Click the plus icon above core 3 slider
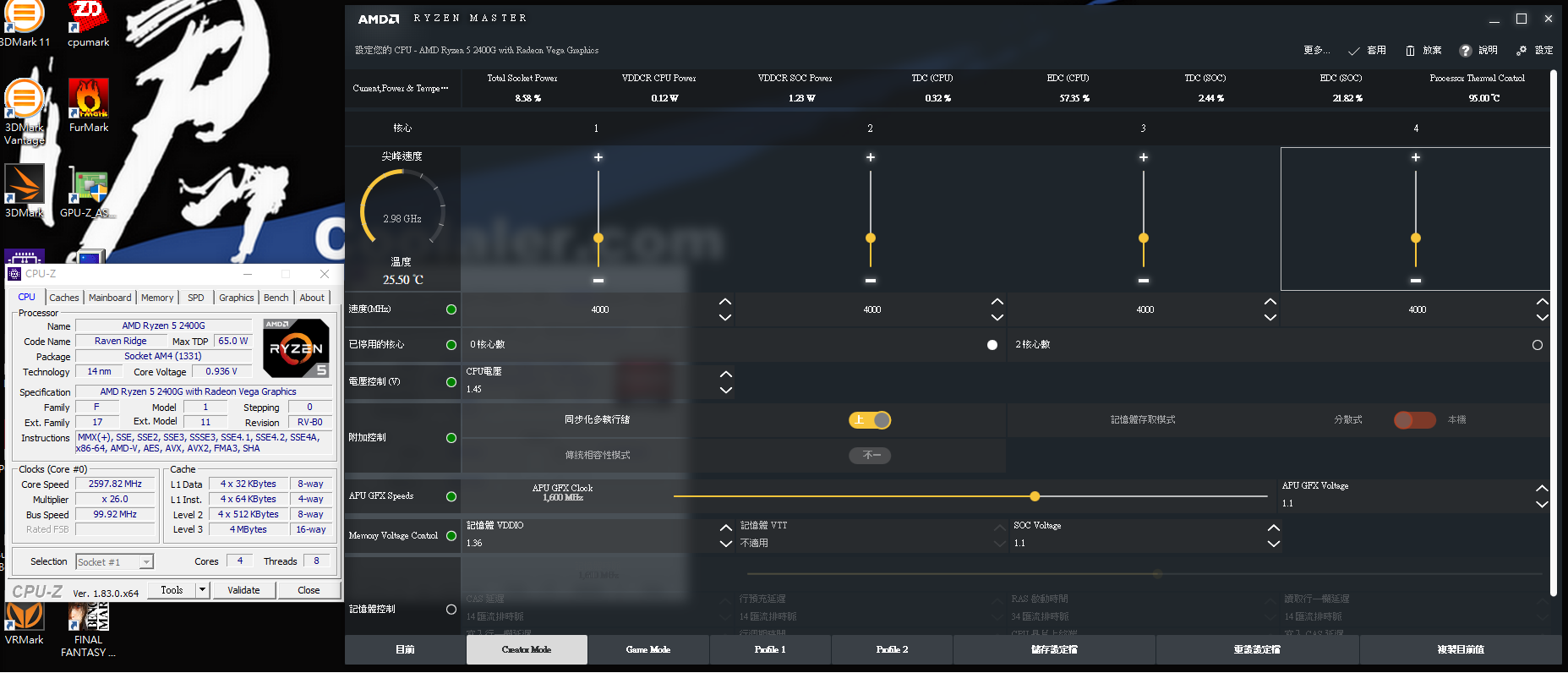Screen dimensions: 1568x673 pos(1144,157)
